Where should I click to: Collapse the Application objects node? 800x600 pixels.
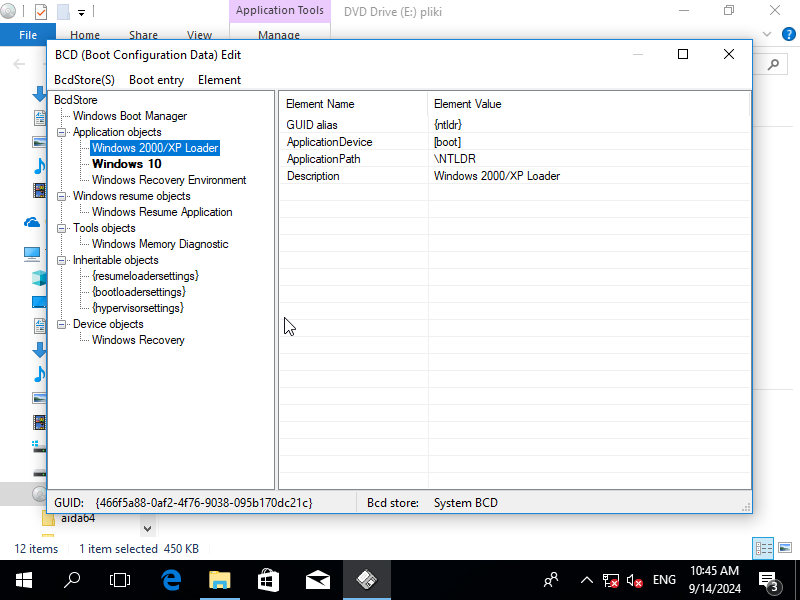click(x=61, y=132)
